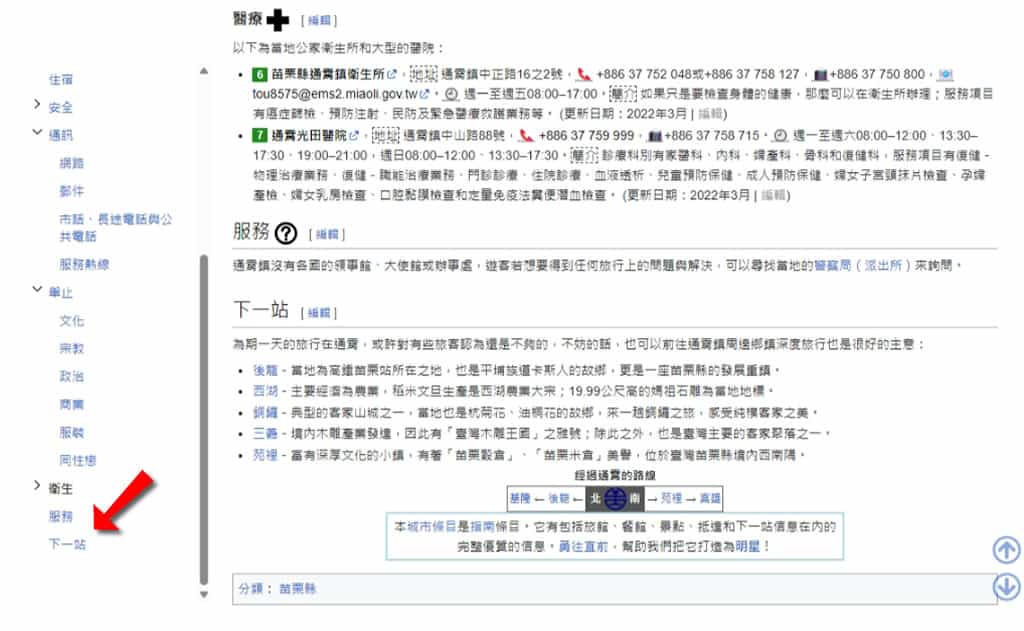The image size is (1024, 631).
Task: Jump to 下一站 in the sidebar contents
Action: click(67, 544)
